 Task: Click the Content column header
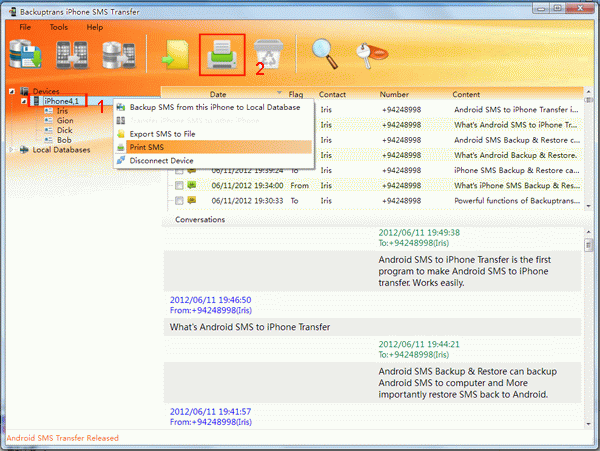point(466,94)
